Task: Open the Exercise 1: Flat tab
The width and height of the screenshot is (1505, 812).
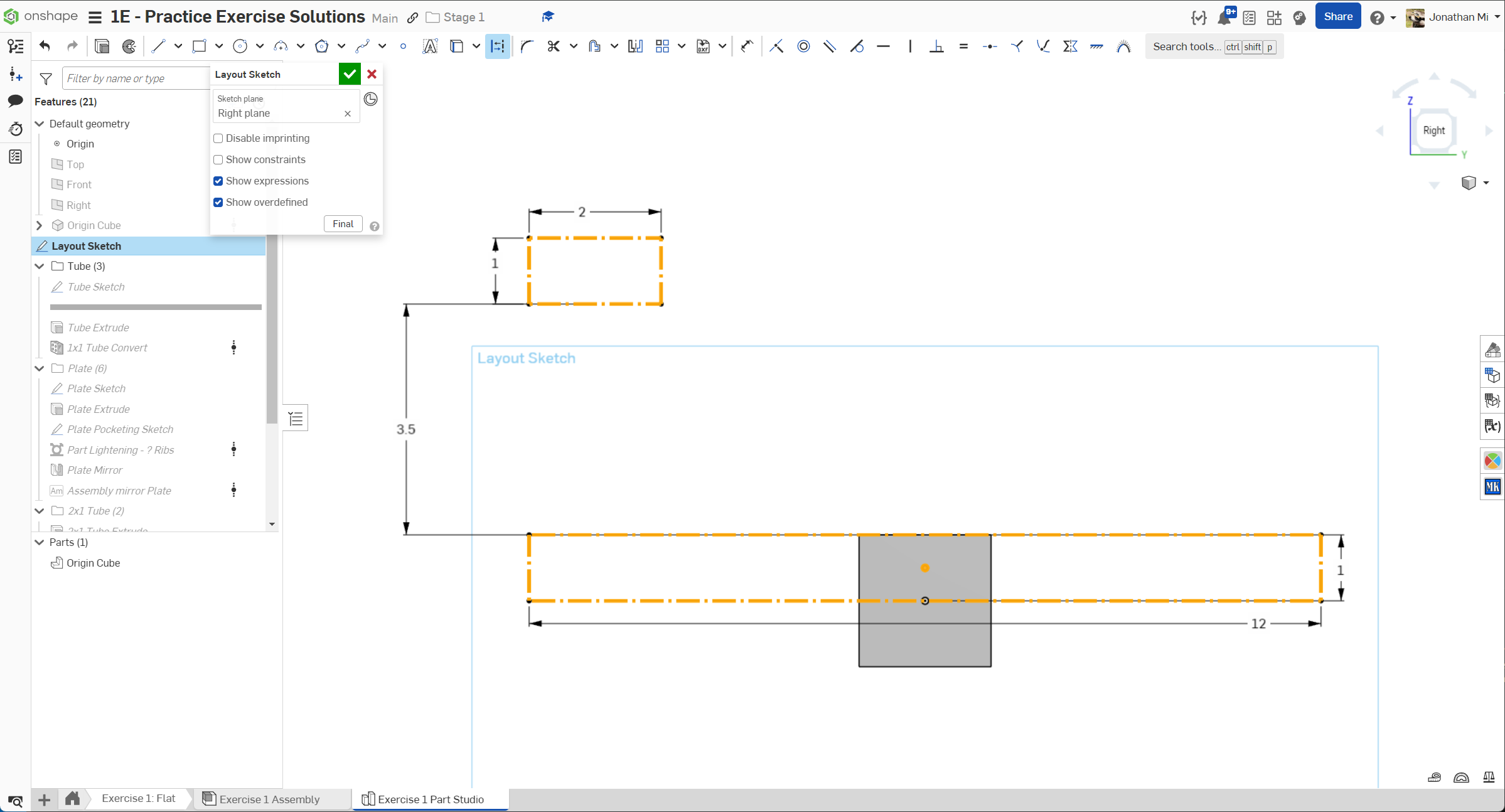Action: point(138,798)
